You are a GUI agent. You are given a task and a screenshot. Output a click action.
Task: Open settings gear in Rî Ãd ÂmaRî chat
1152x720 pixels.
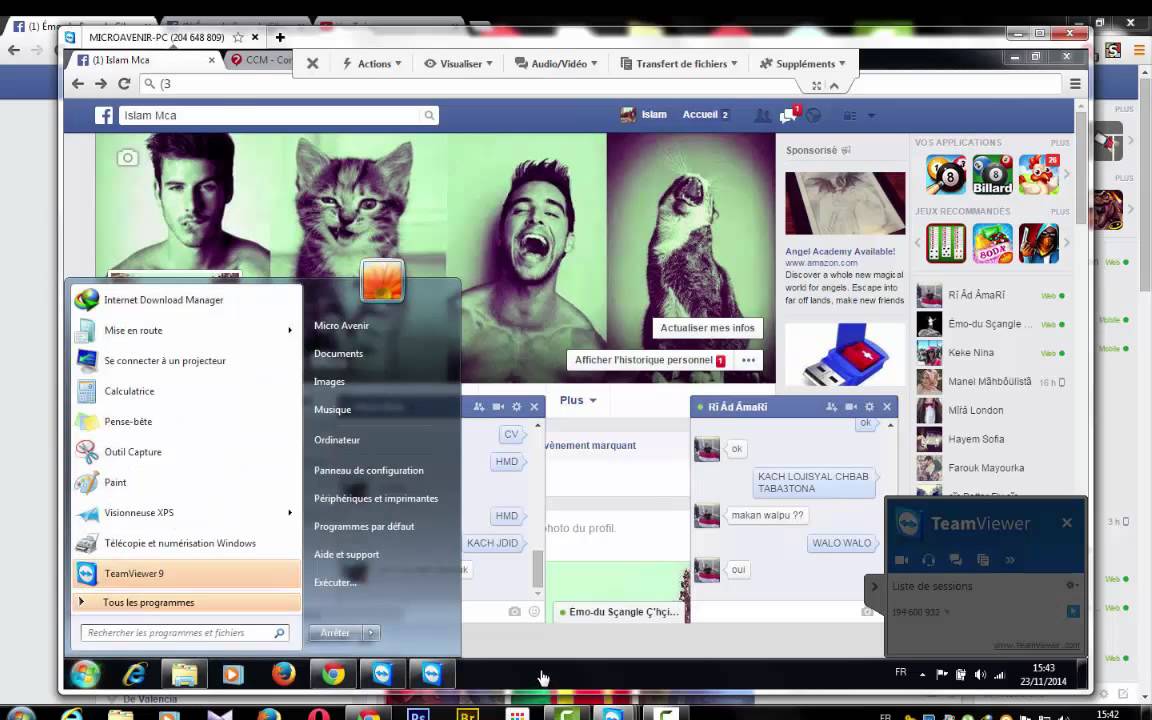(x=869, y=406)
